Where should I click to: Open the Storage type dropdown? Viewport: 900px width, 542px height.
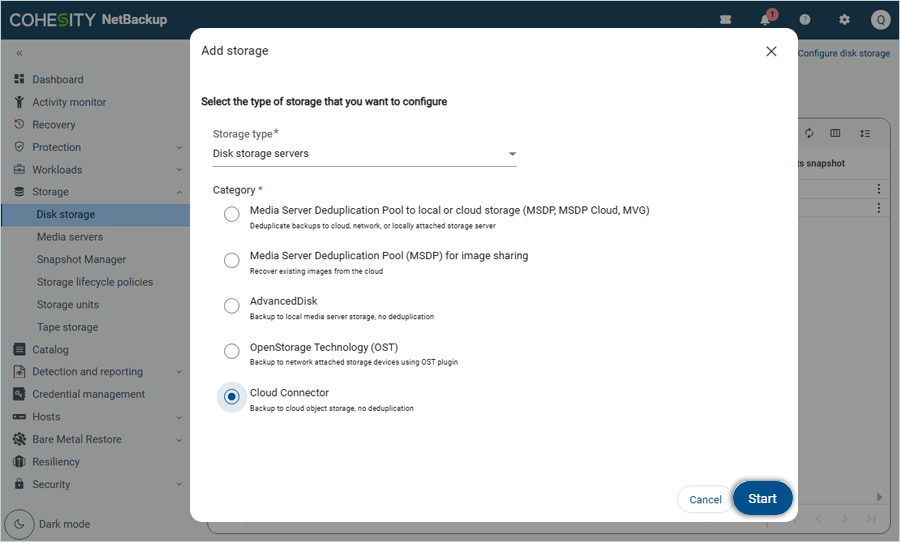pos(364,154)
